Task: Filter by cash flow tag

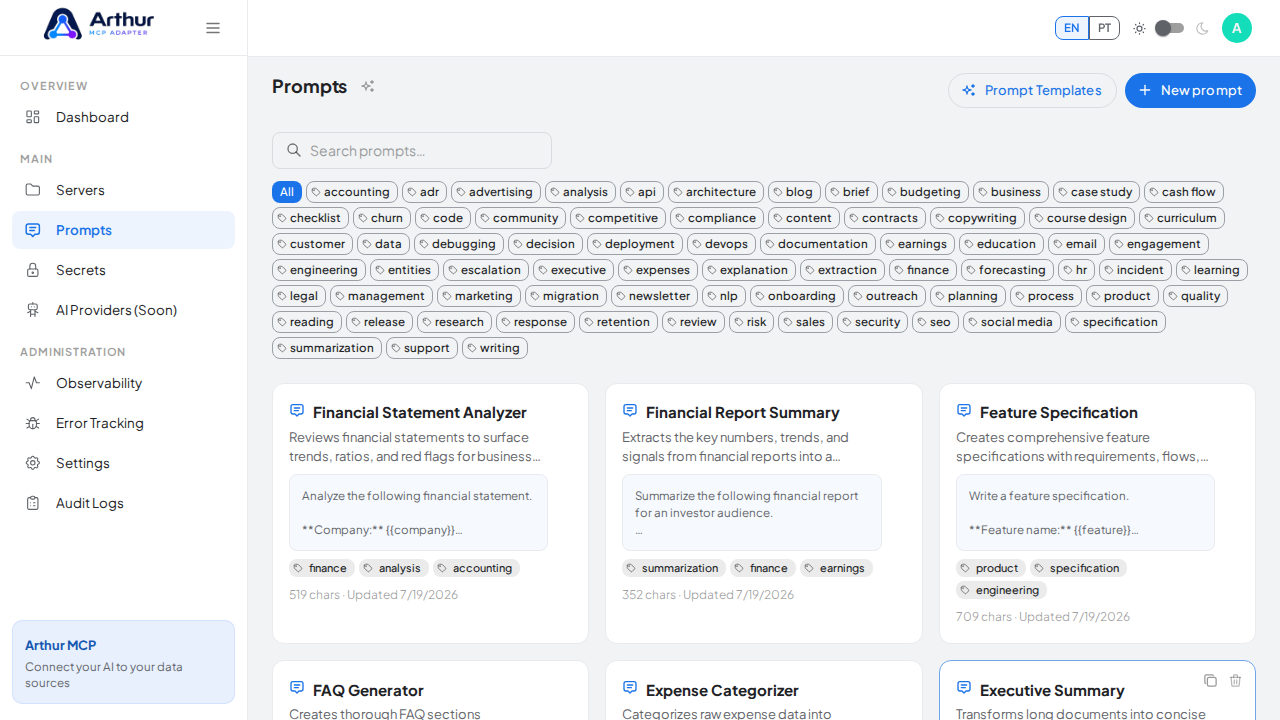Action: [x=1184, y=192]
